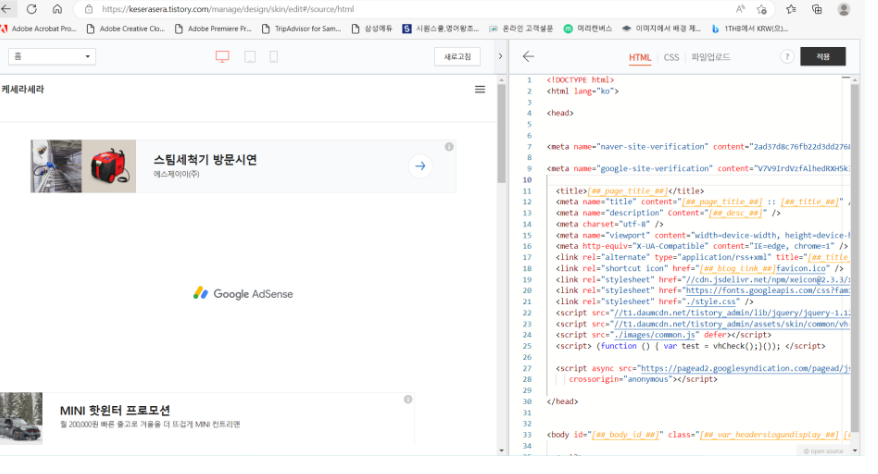The width and height of the screenshot is (878, 474).
Task: Click the ./style.css link in code
Action: (x=711, y=302)
